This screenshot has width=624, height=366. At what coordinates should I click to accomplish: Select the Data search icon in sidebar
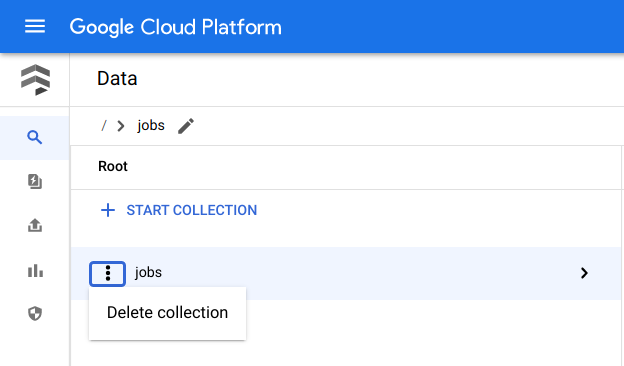[35, 138]
